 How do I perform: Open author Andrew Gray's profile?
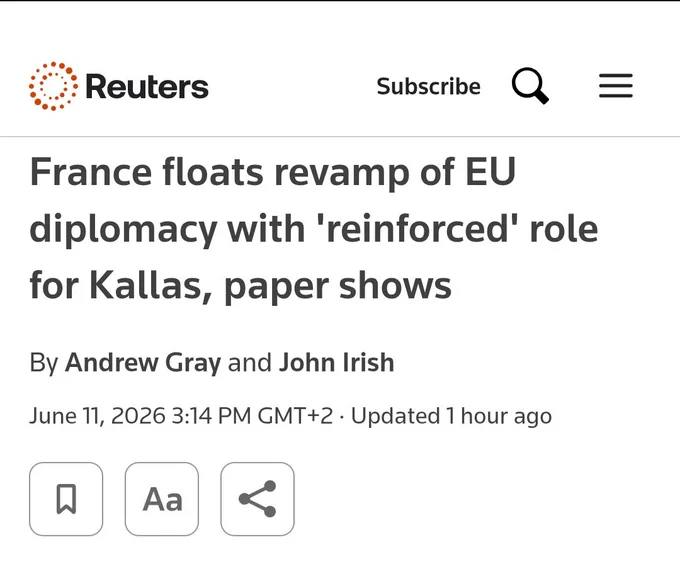pyautogui.click(x=143, y=362)
